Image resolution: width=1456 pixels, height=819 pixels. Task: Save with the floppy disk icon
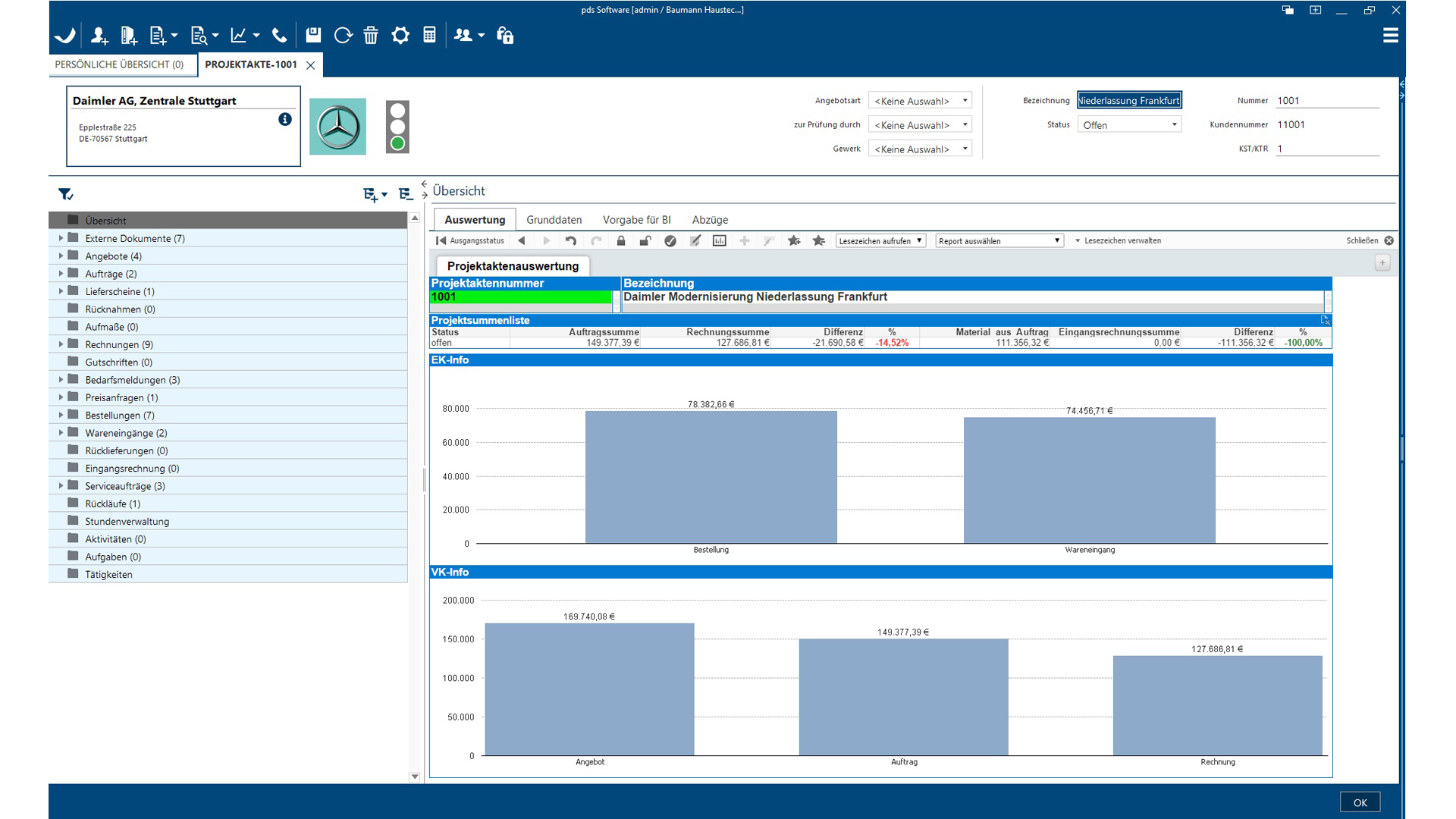click(313, 35)
